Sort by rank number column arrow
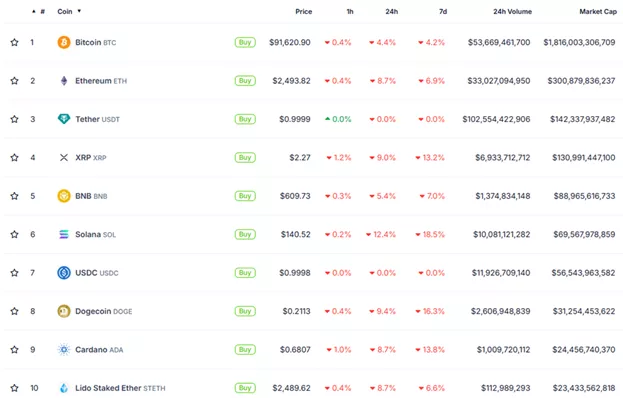Image resolution: width=623 pixels, height=398 pixels. pyautogui.click(x=34, y=12)
